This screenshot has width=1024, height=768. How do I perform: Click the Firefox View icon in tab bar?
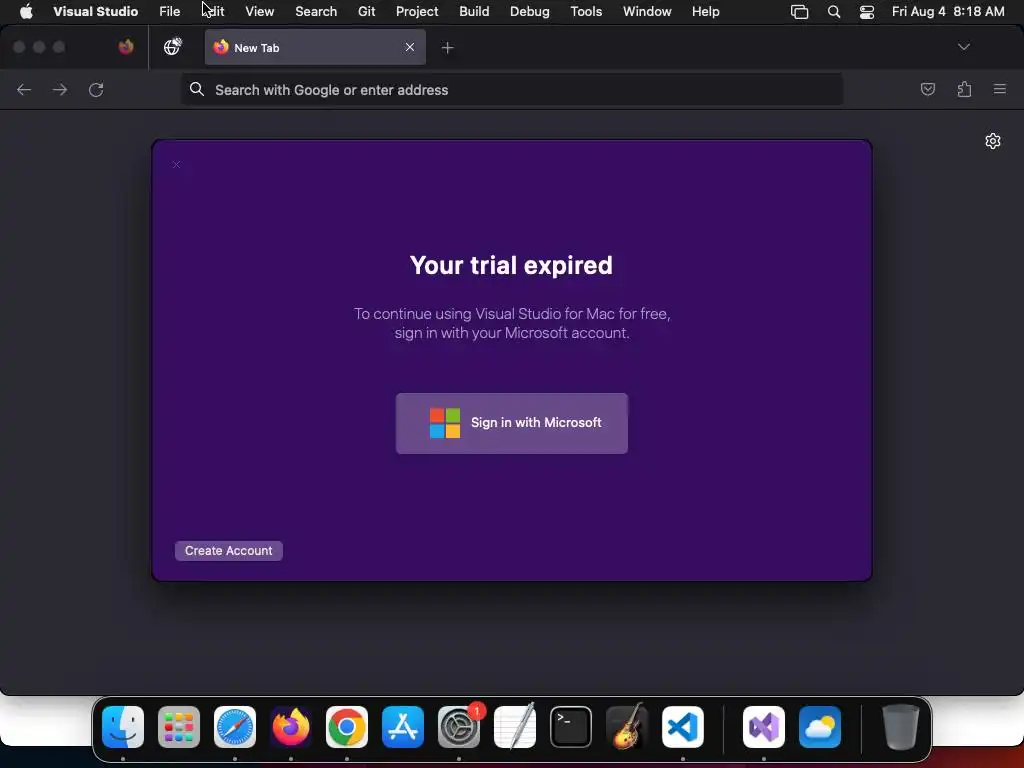click(x=126, y=47)
